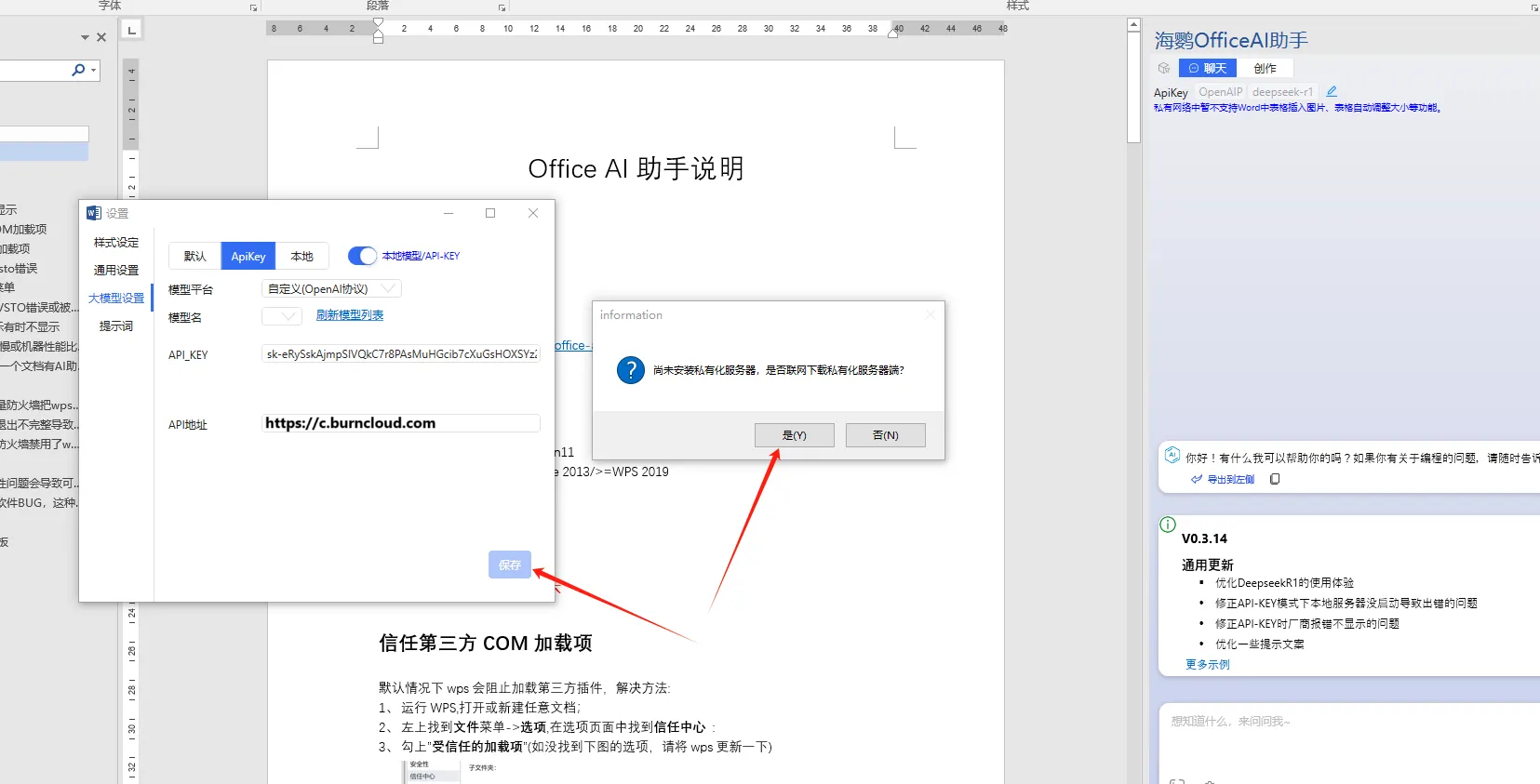Click the first-line indent marker on ruler
1540x784 pixels.
[378, 23]
